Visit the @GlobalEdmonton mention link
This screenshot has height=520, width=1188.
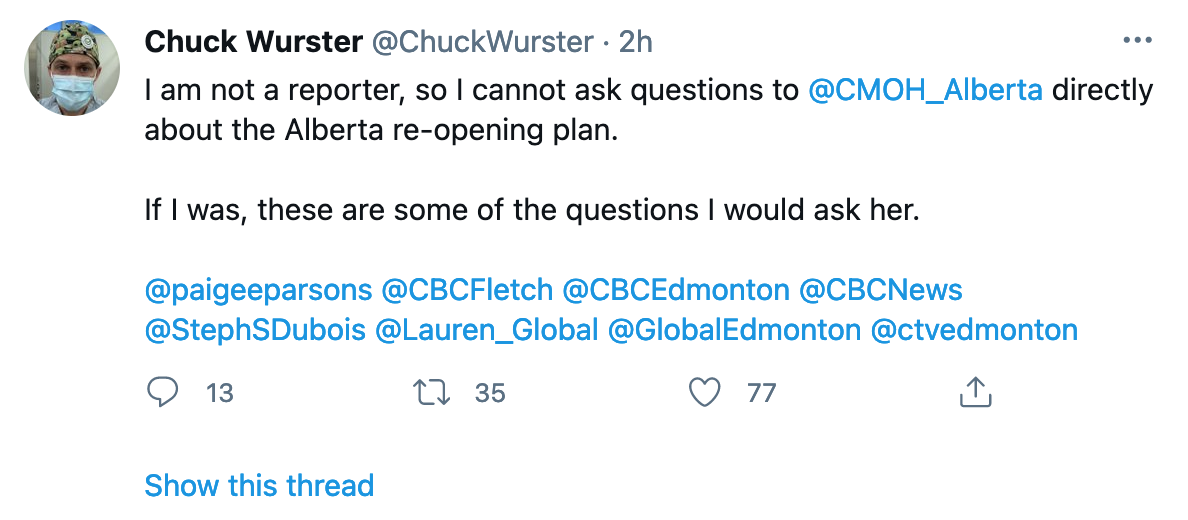point(734,330)
